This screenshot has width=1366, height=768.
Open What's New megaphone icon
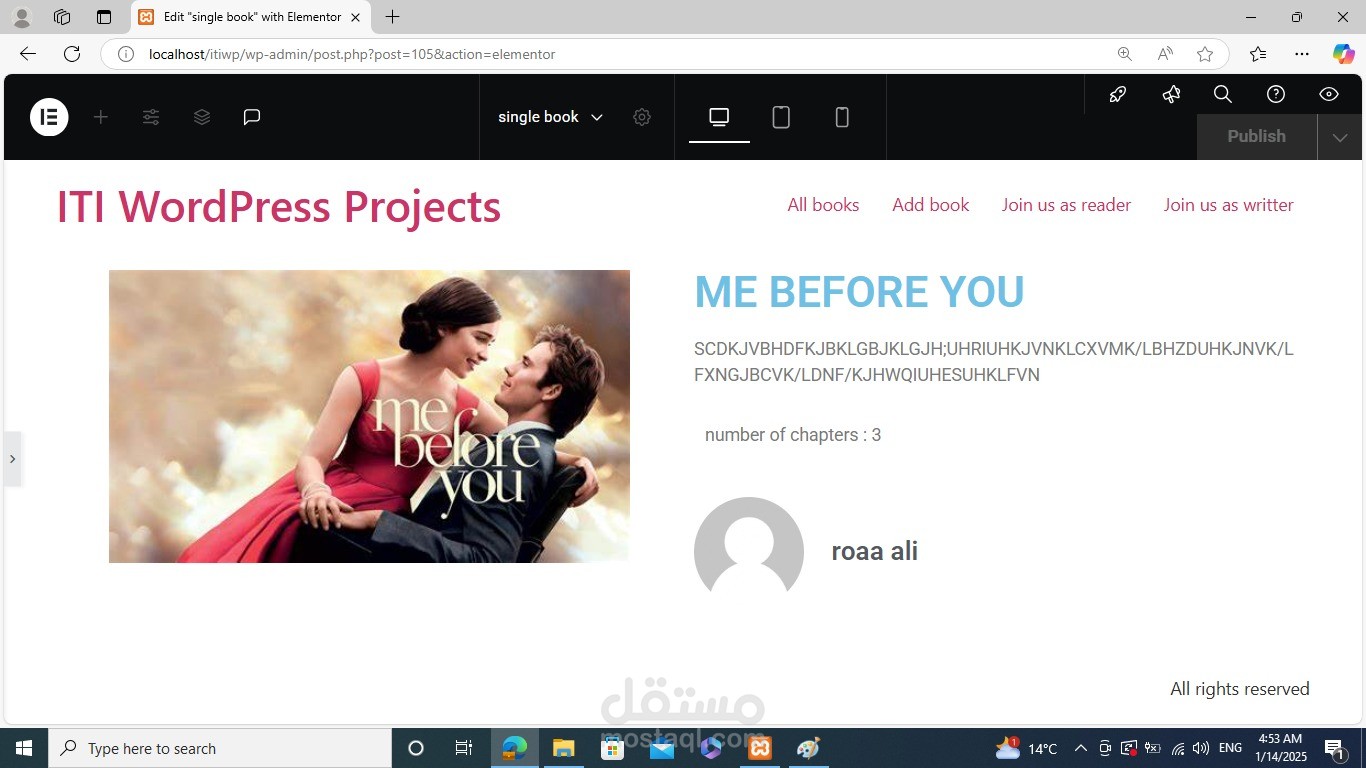pos(1171,94)
